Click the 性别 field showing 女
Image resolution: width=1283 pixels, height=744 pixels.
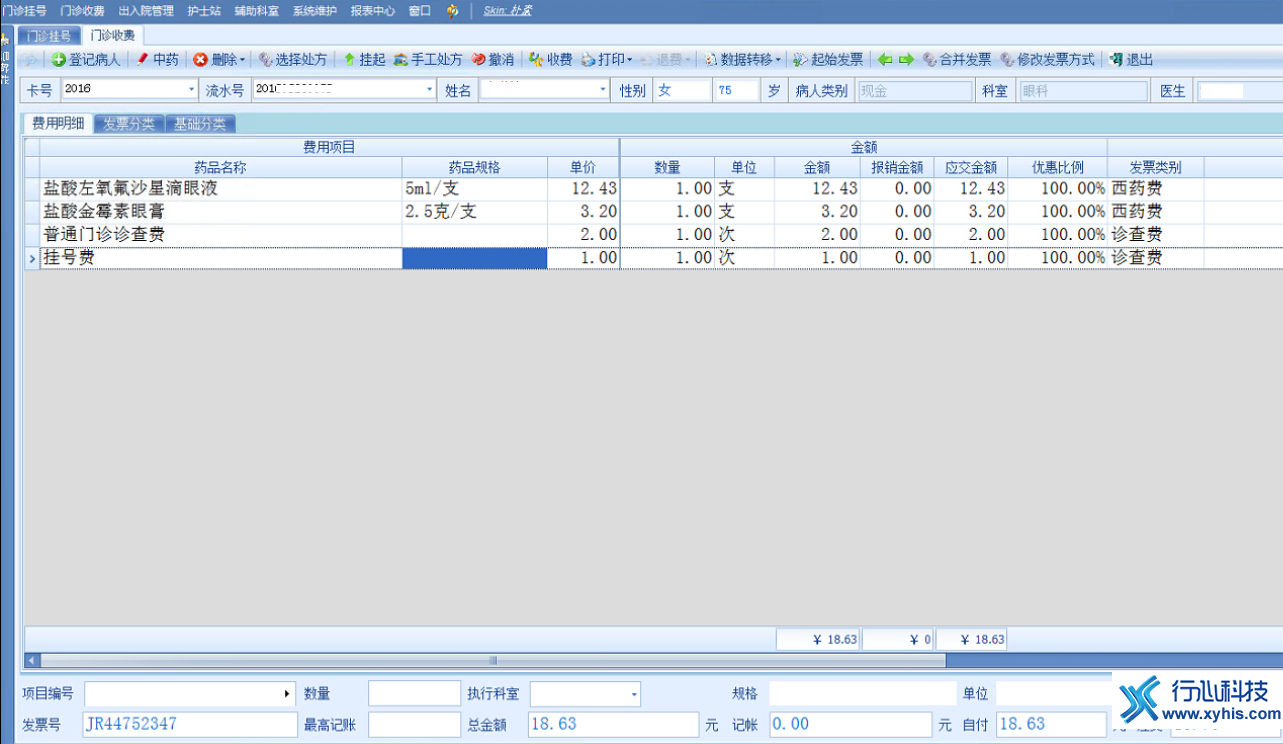click(x=681, y=90)
